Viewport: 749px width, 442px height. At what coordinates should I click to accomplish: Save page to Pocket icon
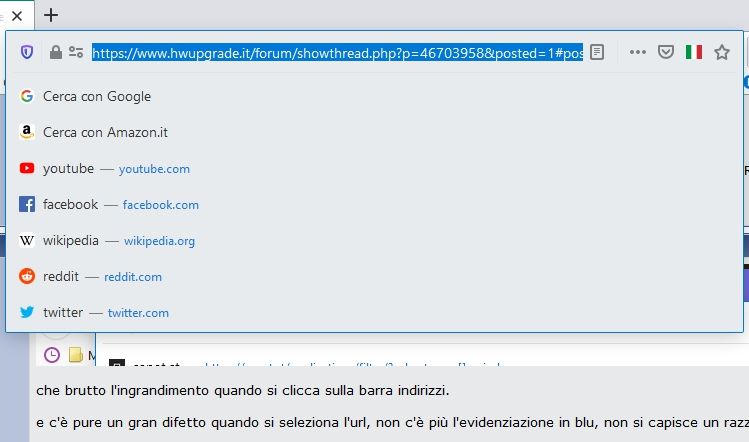coord(666,52)
